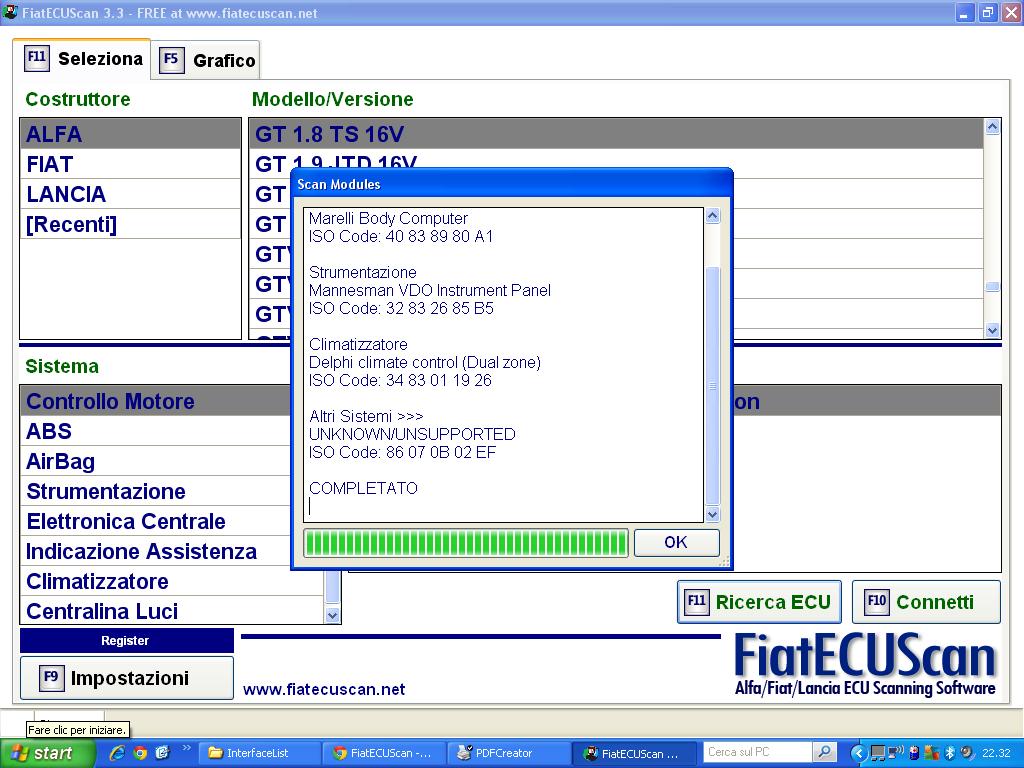Switch to the Grafico tab

pyautogui.click(x=206, y=60)
